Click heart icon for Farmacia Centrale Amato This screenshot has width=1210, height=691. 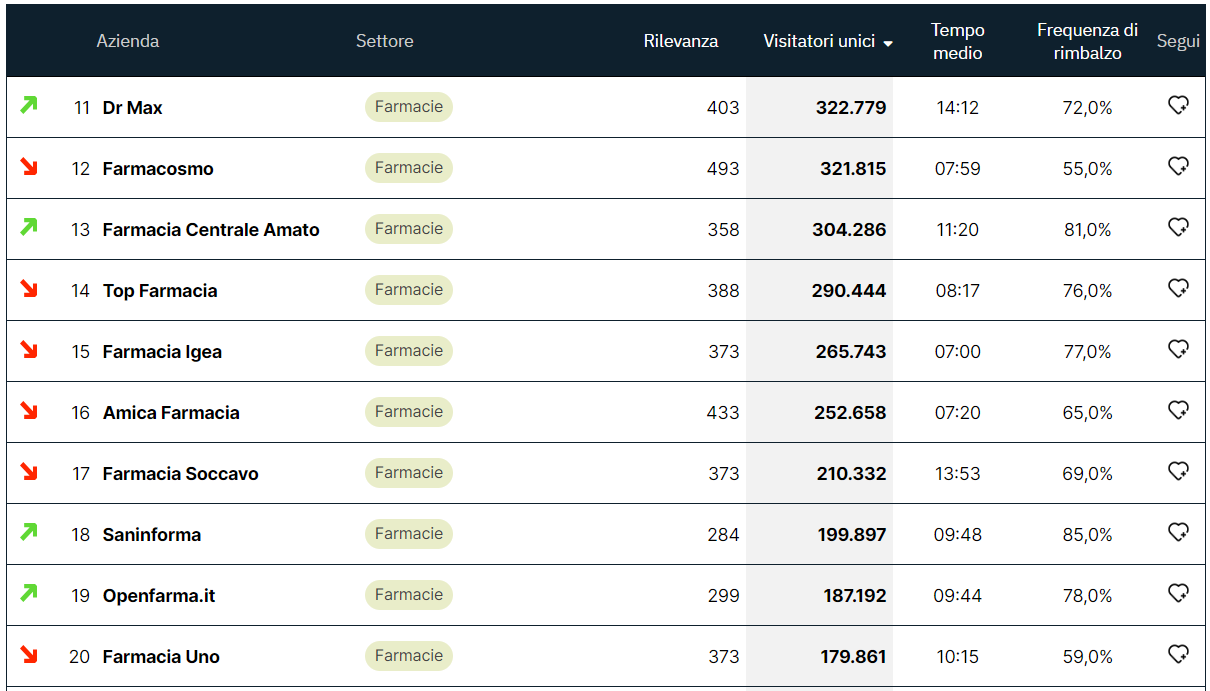point(1178,227)
